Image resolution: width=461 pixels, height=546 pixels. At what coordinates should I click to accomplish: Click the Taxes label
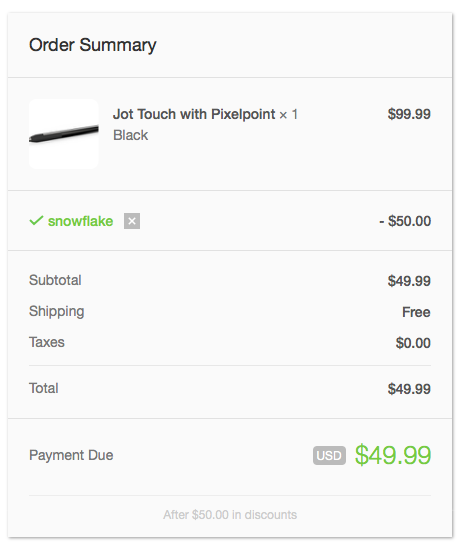47,342
